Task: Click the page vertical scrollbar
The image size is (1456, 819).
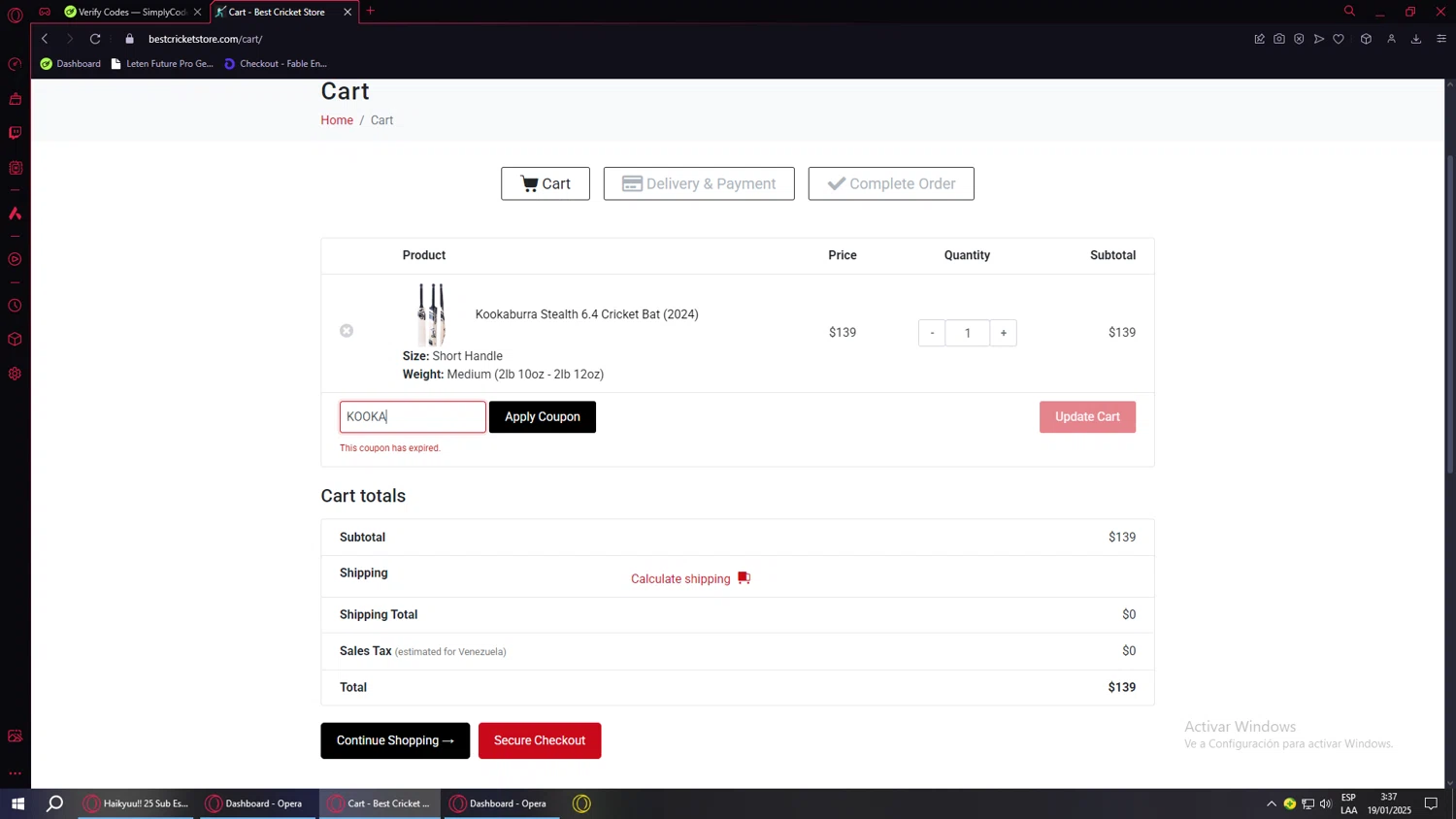Action: point(1450,313)
